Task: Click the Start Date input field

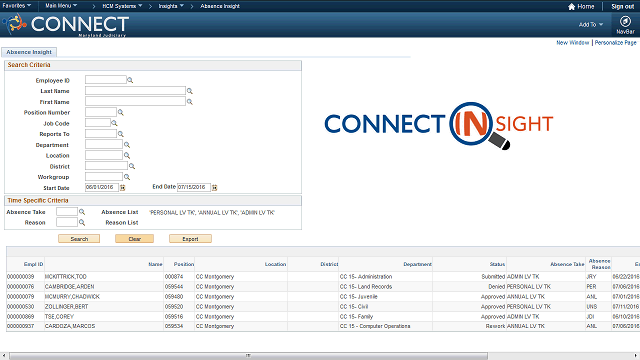Action: [102, 187]
